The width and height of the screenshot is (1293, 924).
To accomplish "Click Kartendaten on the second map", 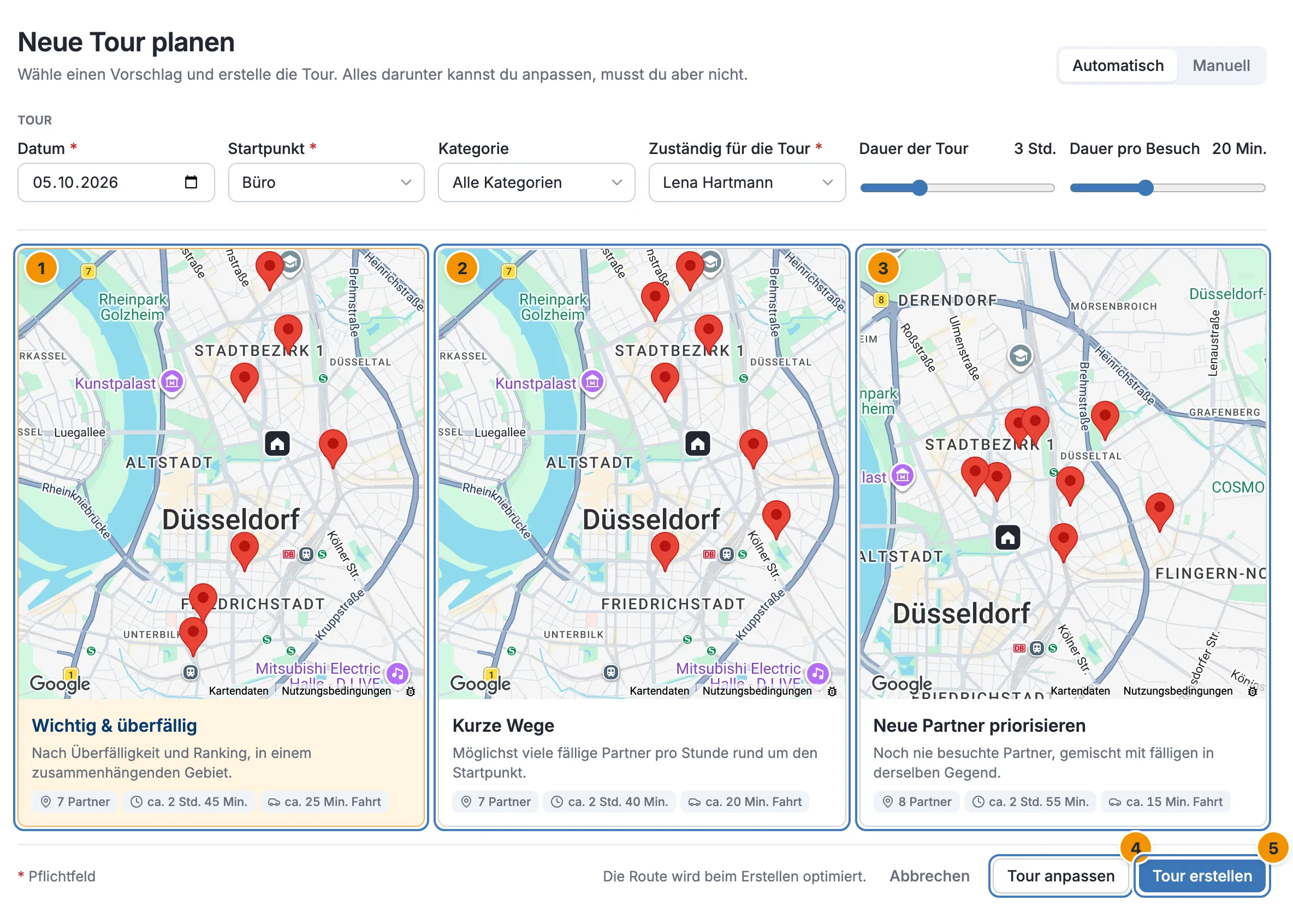I will point(659,691).
